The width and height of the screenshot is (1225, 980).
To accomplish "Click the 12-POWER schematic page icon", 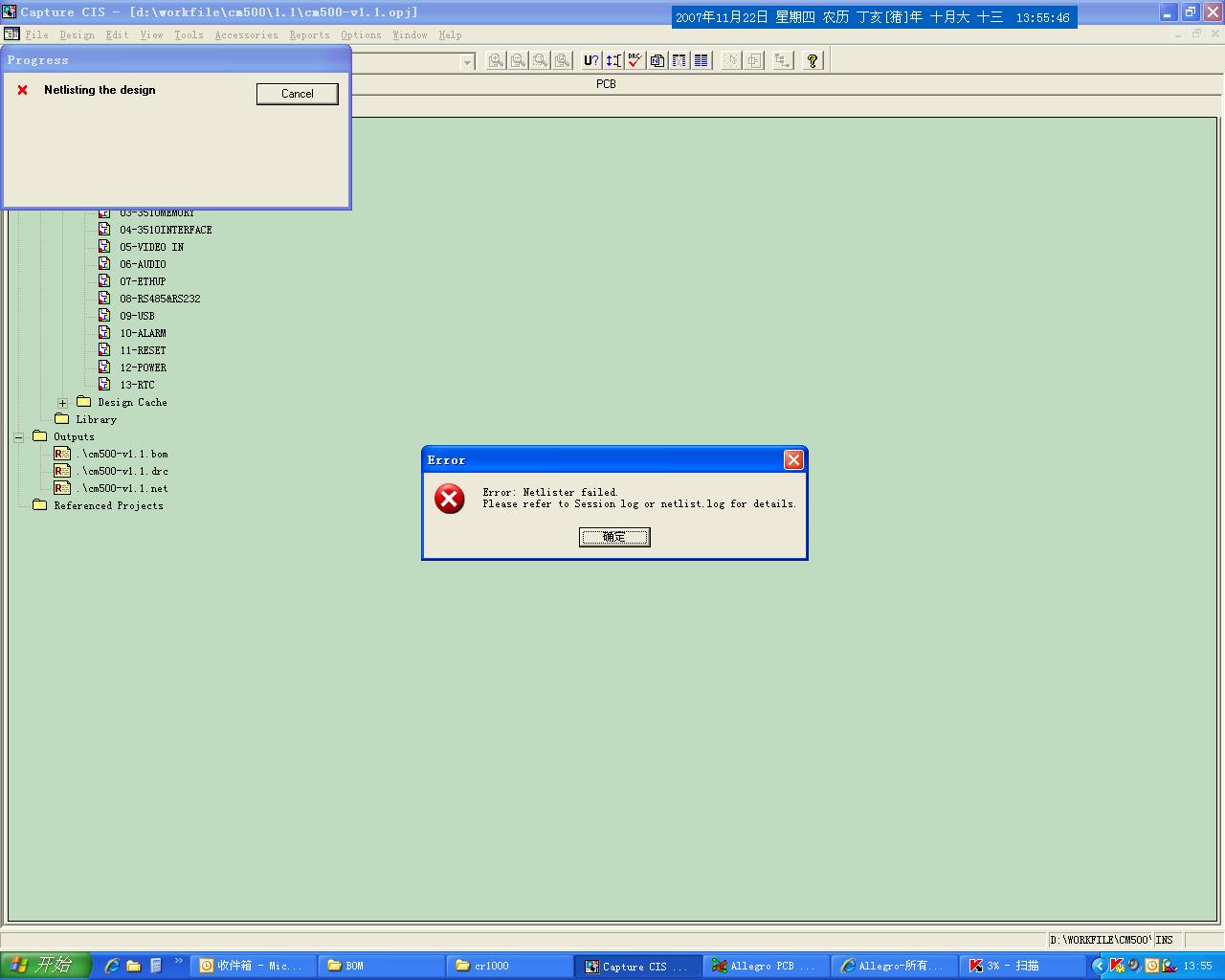I will pos(104,367).
